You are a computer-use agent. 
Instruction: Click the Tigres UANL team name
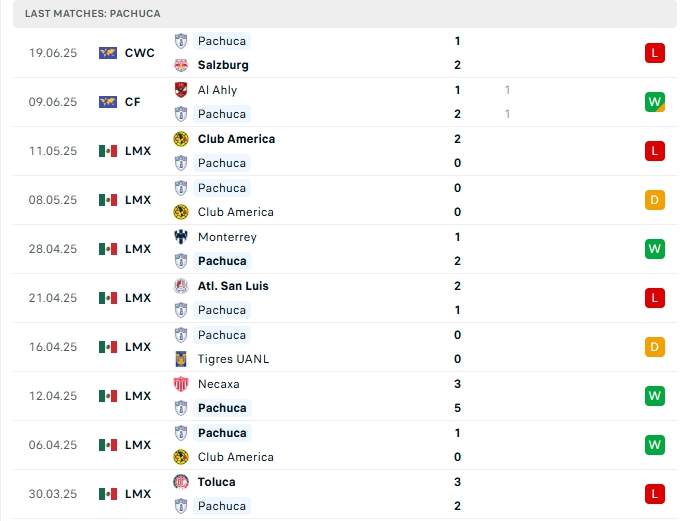coord(233,359)
